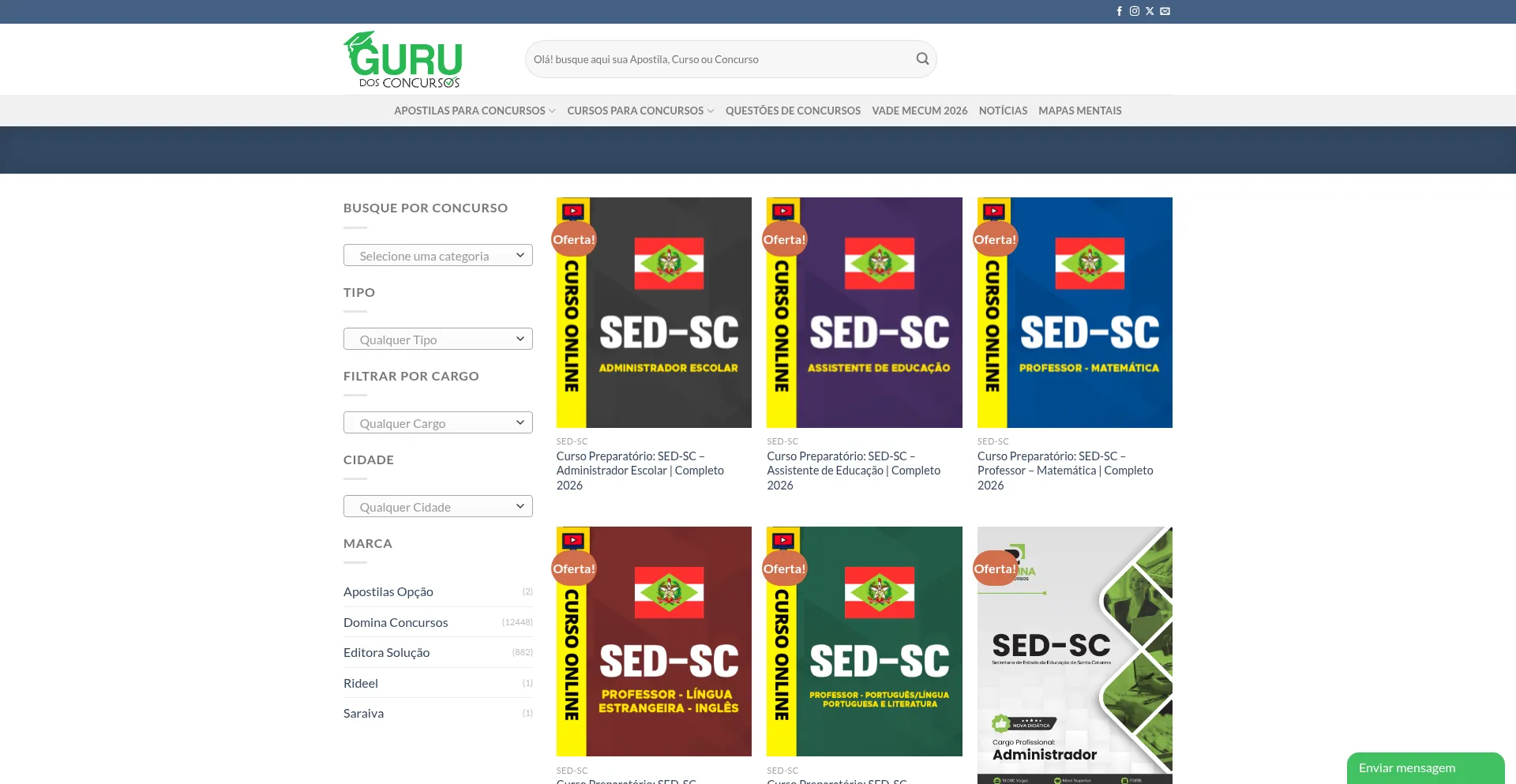Click the (12448) count beside Domina Concursos

click(517, 622)
